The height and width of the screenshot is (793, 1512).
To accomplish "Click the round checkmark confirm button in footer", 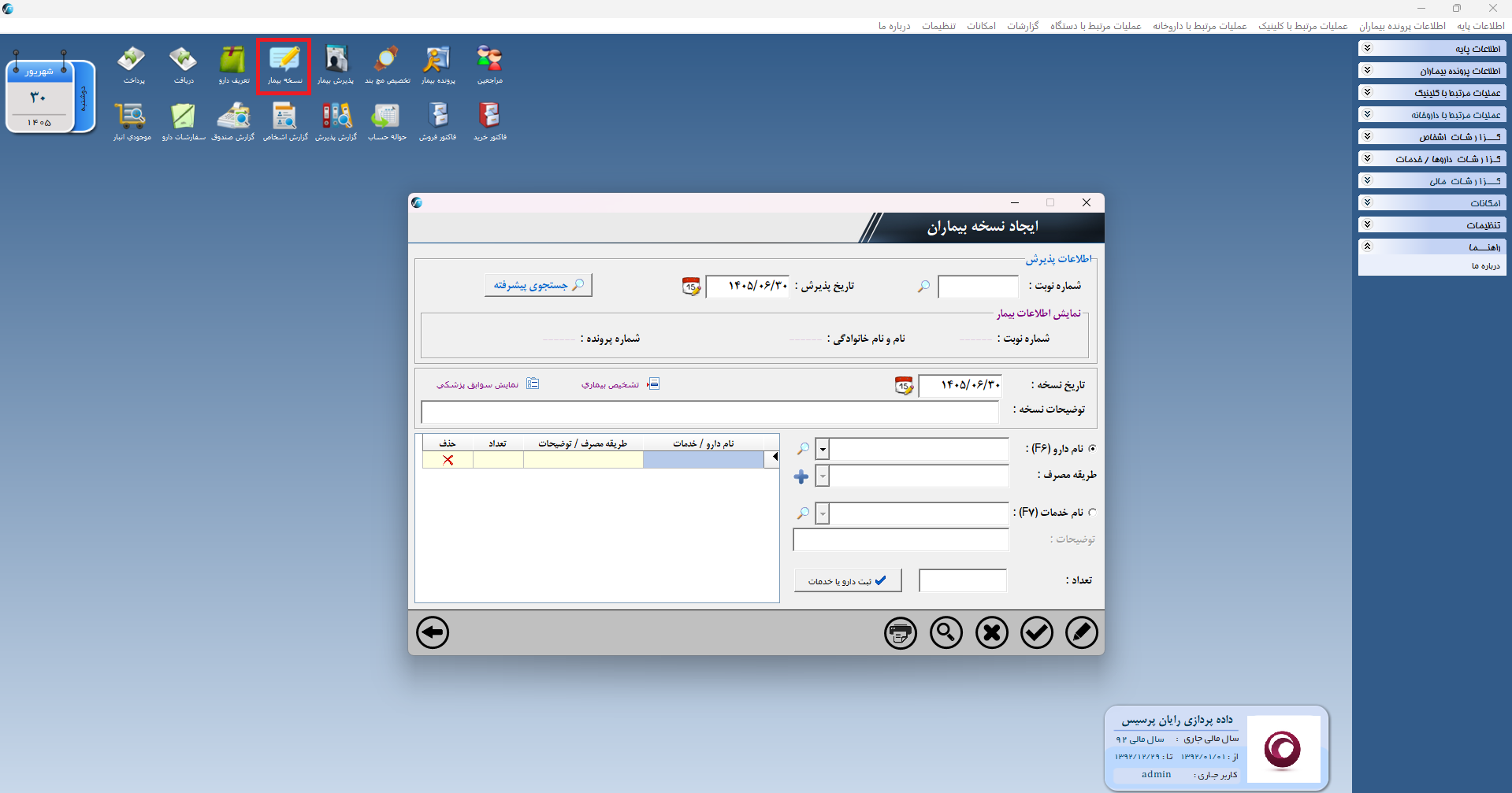I will 1037,632.
